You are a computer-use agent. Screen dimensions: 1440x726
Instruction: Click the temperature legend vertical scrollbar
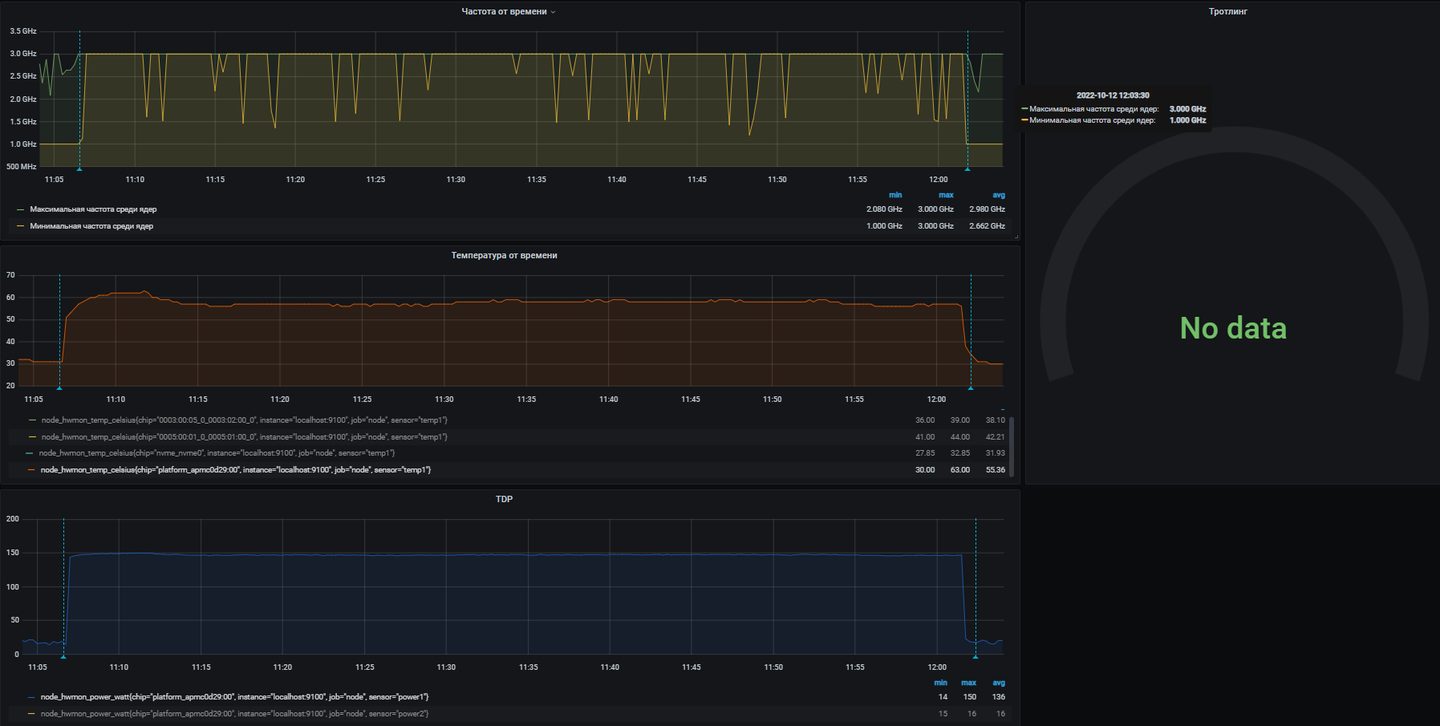coord(1013,446)
